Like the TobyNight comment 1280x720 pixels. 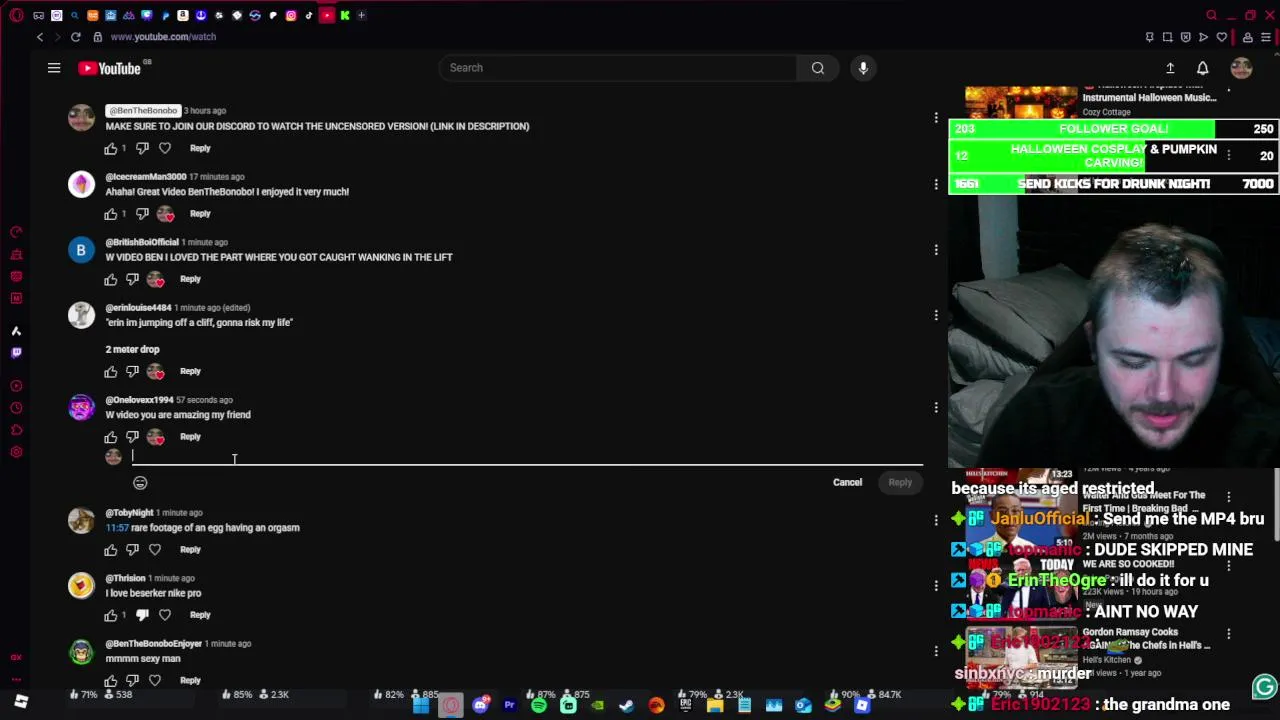(111, 549)
